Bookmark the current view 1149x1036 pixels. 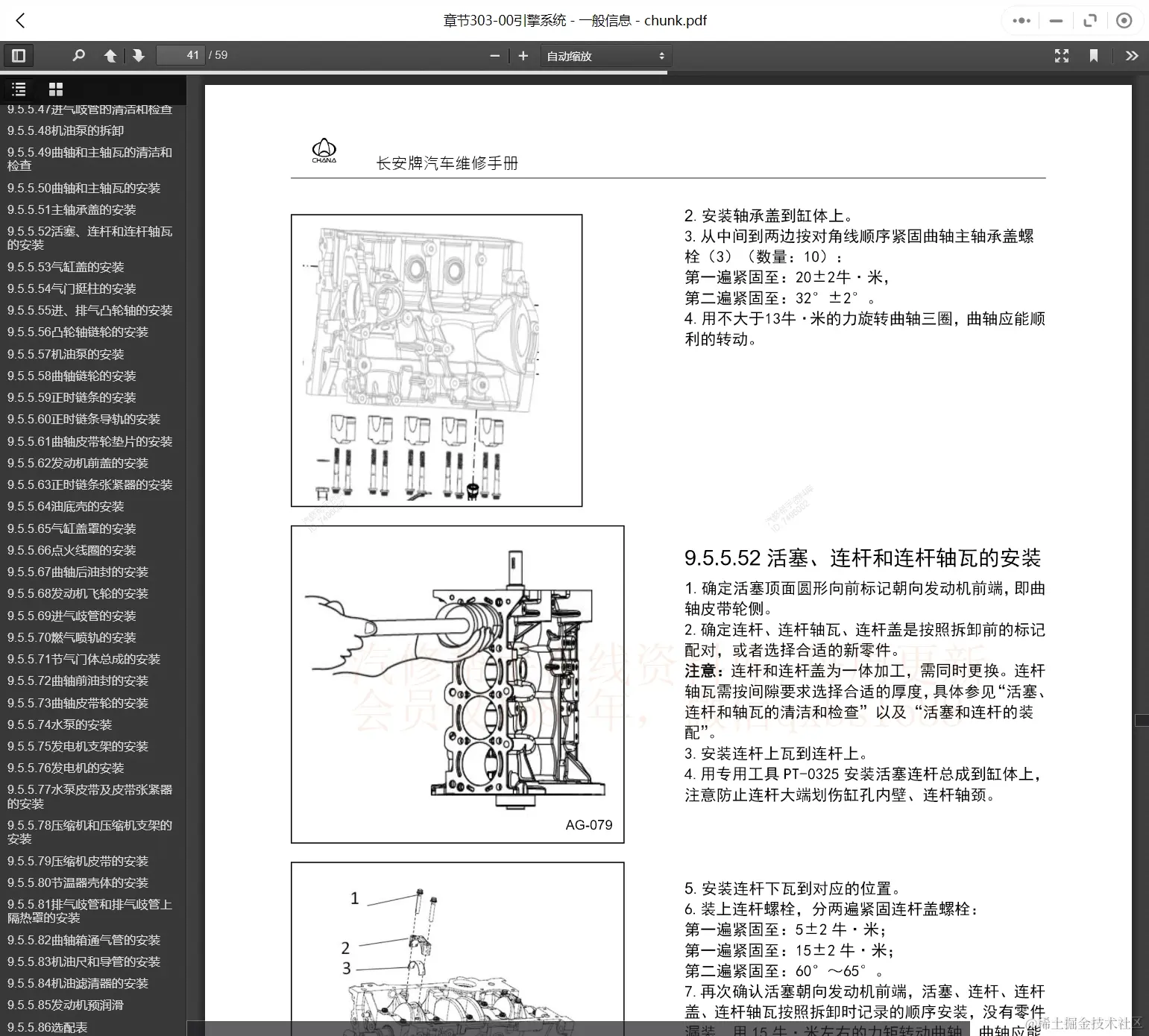coord(1093,55)
